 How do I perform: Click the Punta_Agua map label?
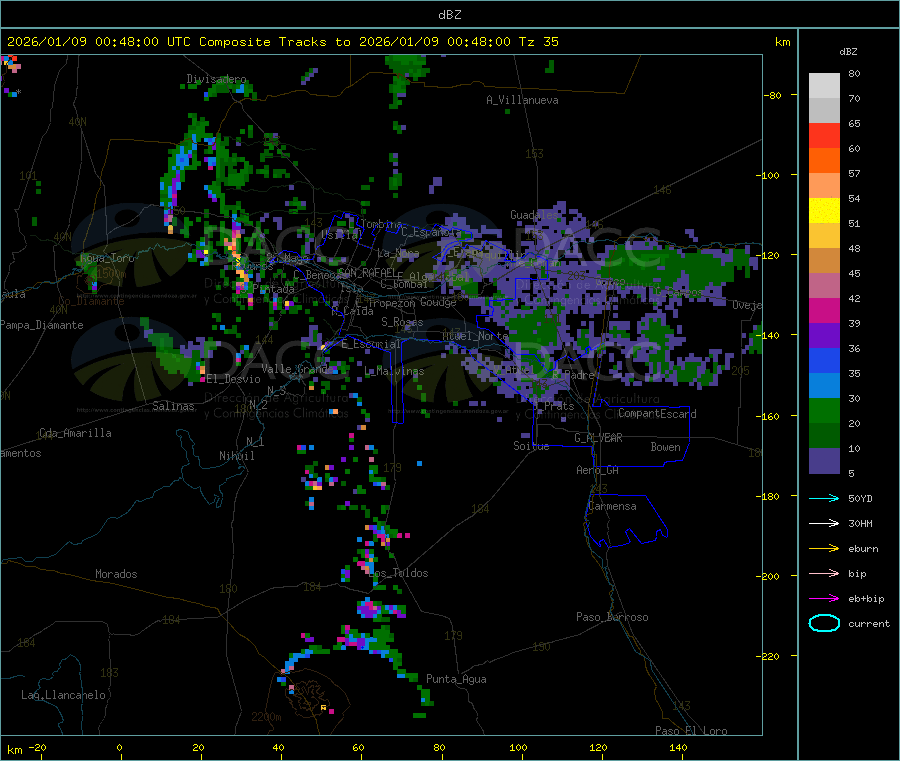pyautogui.click(x=456, y=679)
